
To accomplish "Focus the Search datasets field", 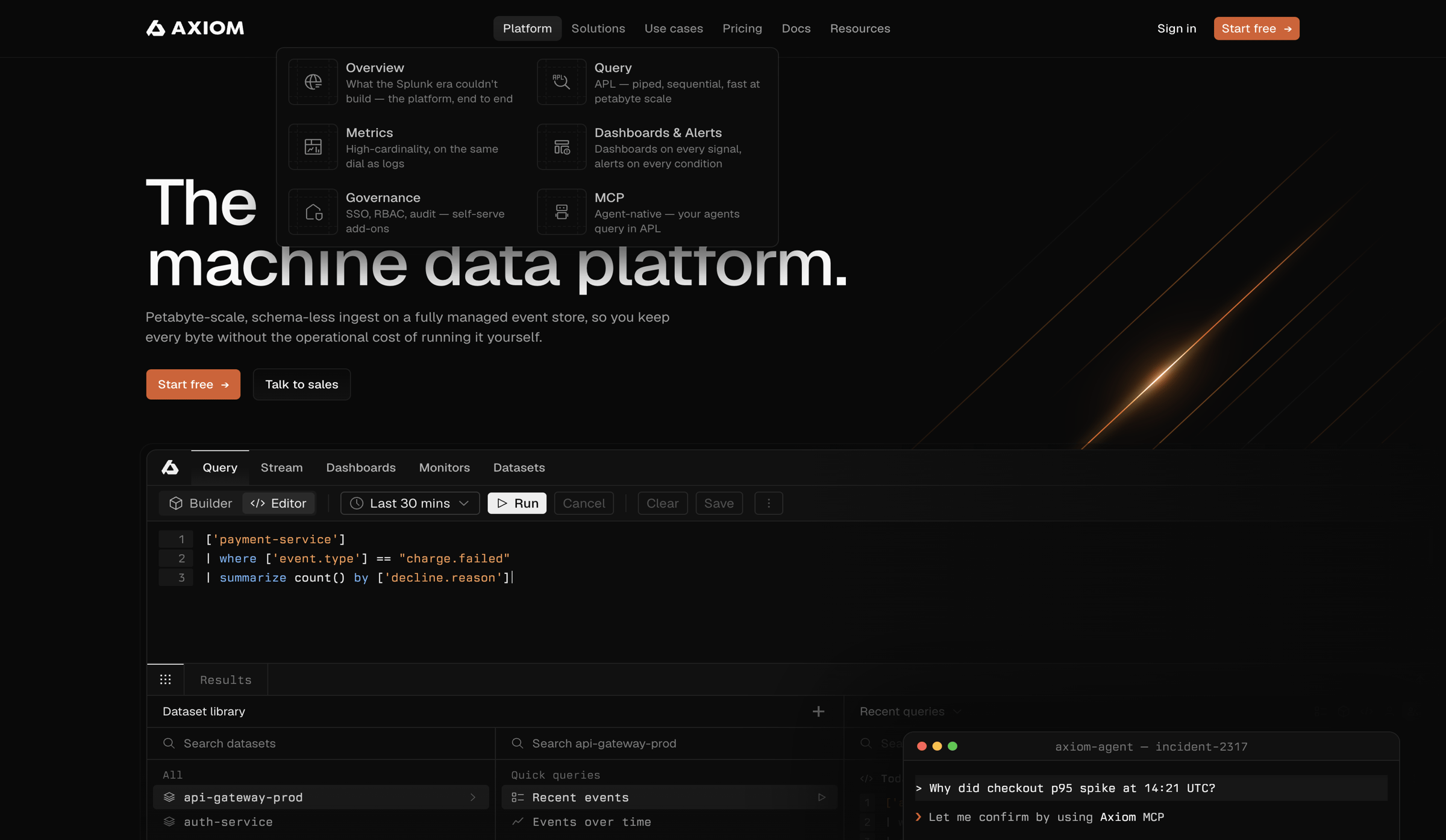I will point(321,744).
